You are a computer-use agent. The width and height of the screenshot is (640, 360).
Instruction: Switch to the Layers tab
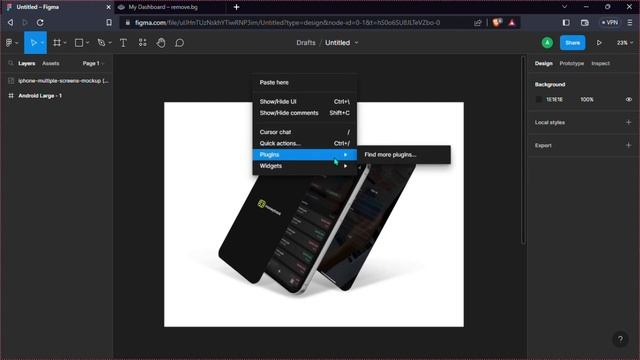[x=27, y=63]
